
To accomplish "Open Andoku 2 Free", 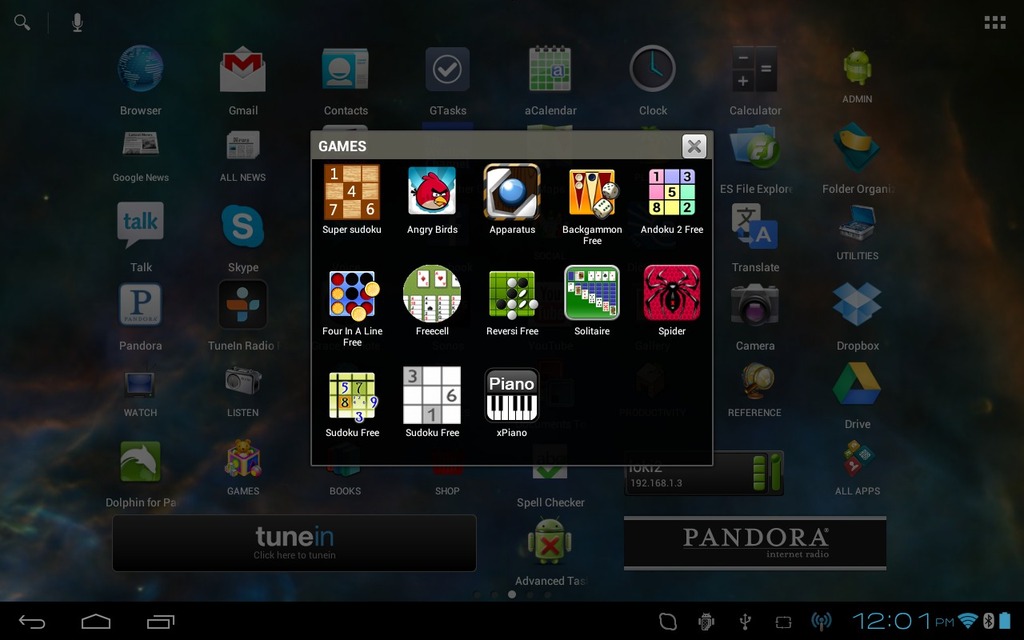I will (x=671, y=192).
